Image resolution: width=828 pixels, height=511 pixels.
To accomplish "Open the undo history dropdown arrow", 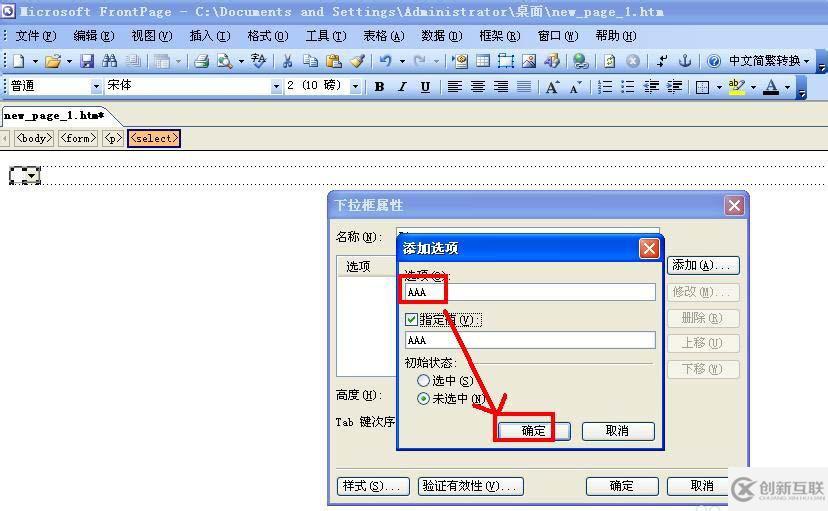I will (402, 61).
